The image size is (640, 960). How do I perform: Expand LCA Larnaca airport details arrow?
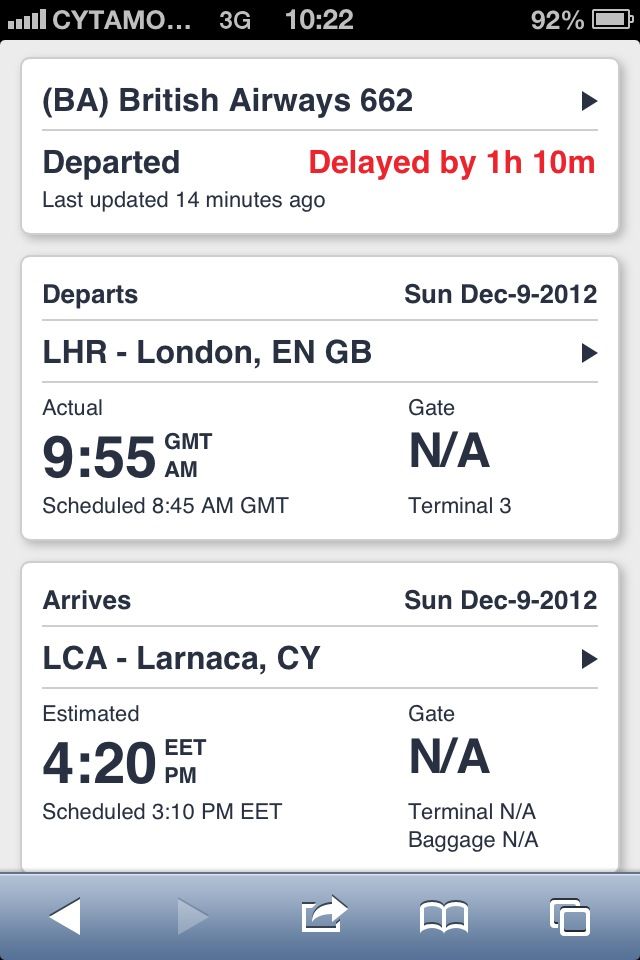[x=589, y=659]
